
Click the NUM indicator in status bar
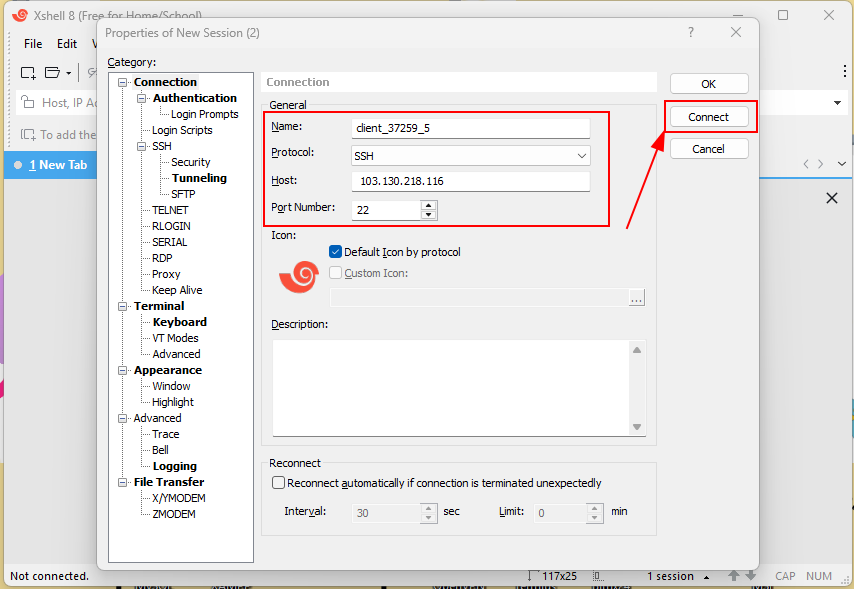coord(819,575)
